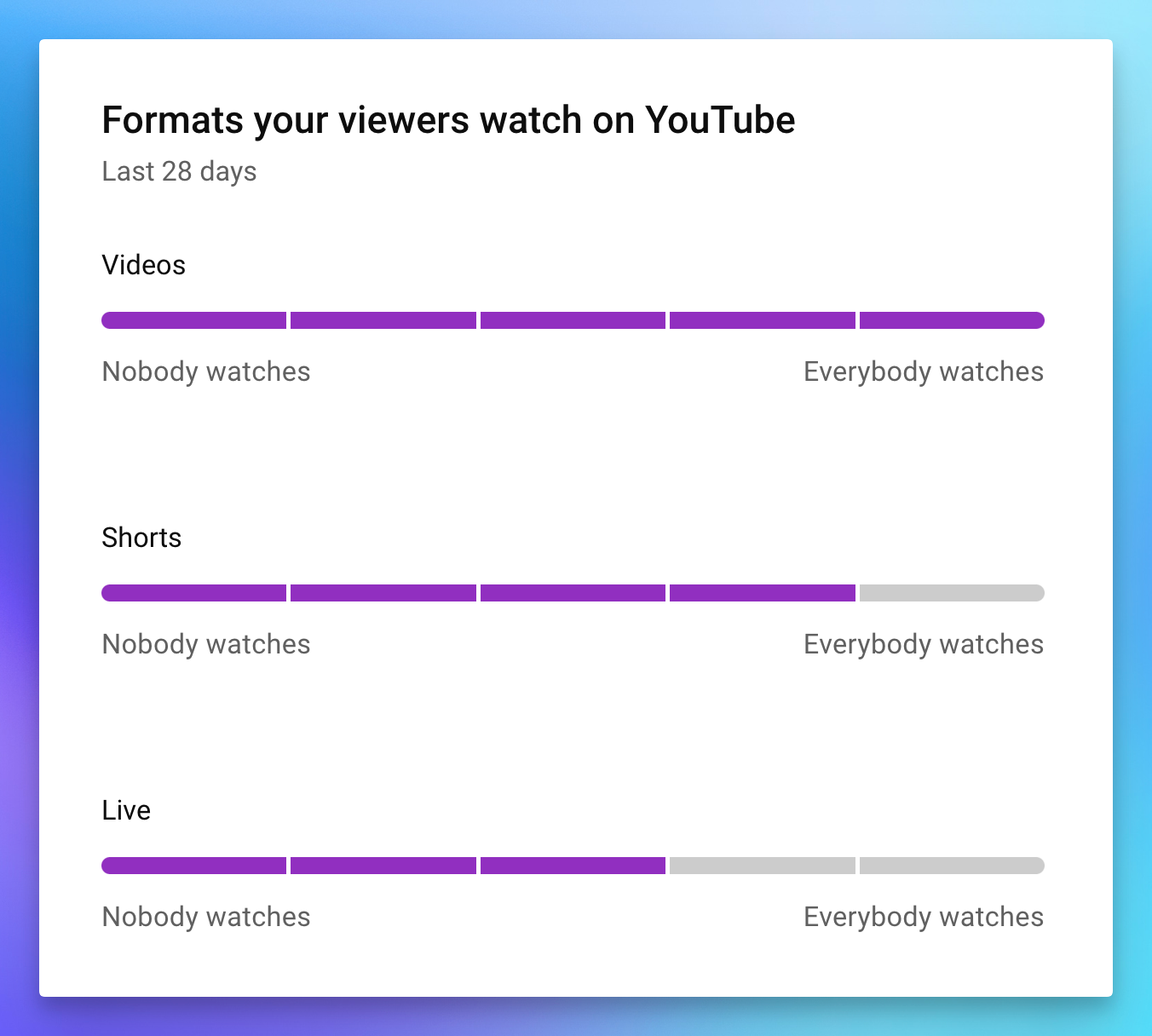The height and width of the screenshot is (1036, 1152).
Task: Select the 'Videos' format label
Action: click(143, 265)
